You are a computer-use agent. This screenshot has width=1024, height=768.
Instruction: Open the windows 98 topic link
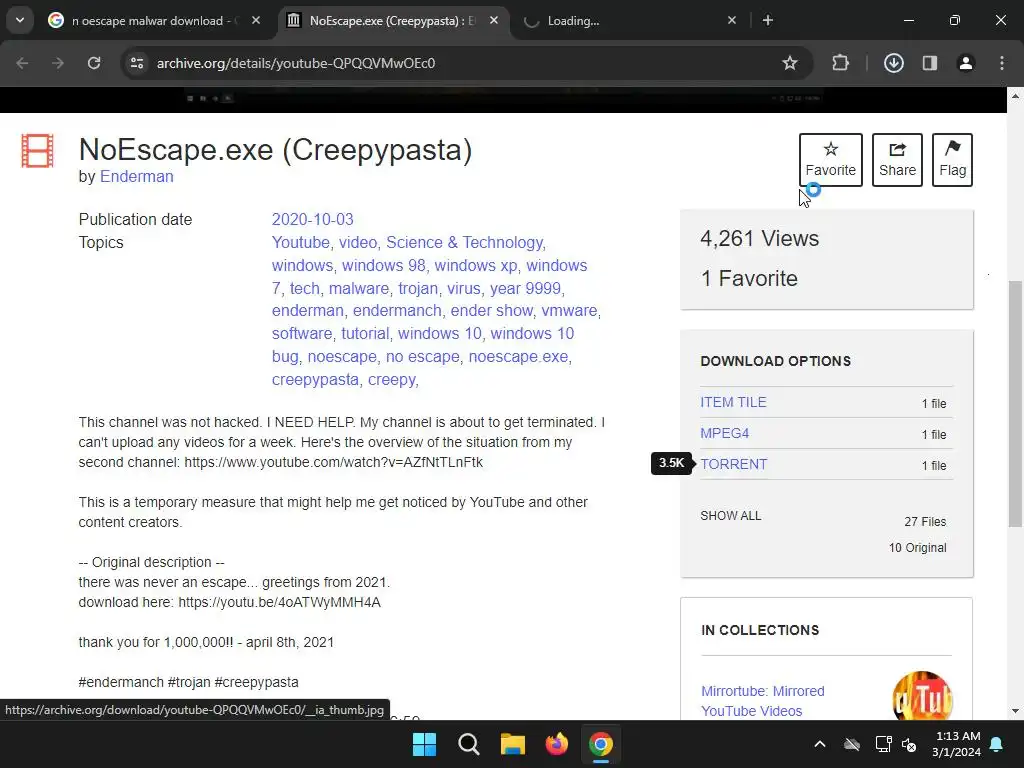[x=383, y=265]
